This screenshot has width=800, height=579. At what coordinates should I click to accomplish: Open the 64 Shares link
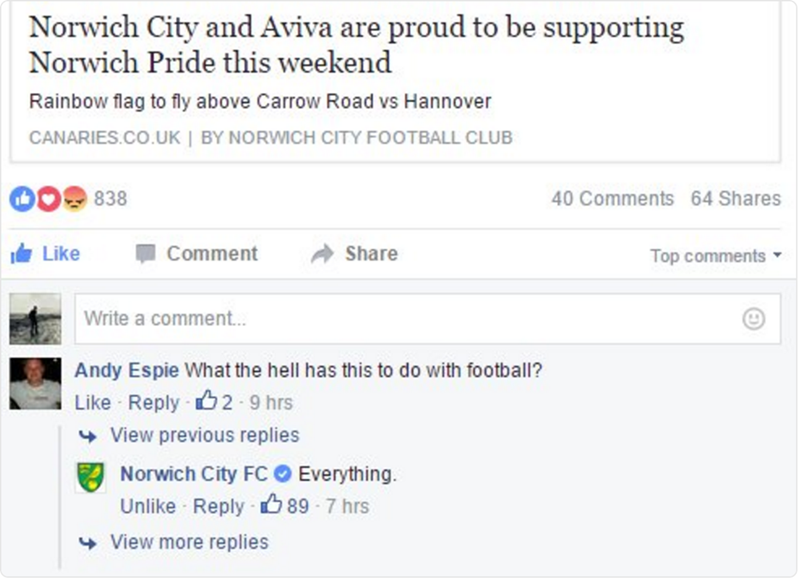click(735, 199)
